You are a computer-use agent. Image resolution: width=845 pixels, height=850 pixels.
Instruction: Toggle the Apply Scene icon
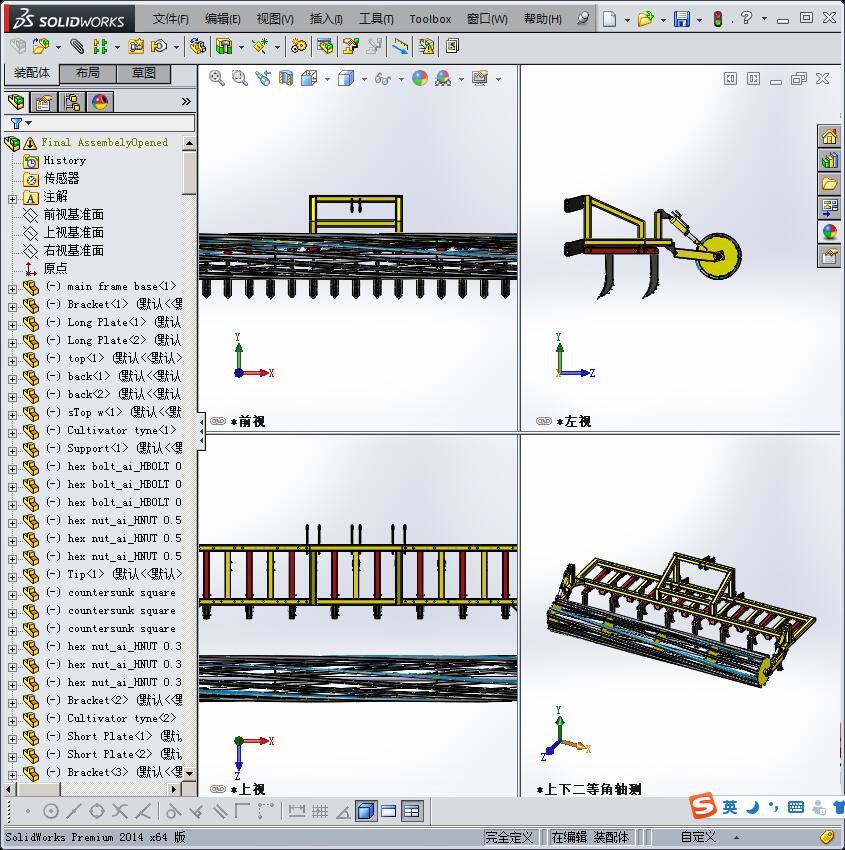click(443, 79)
